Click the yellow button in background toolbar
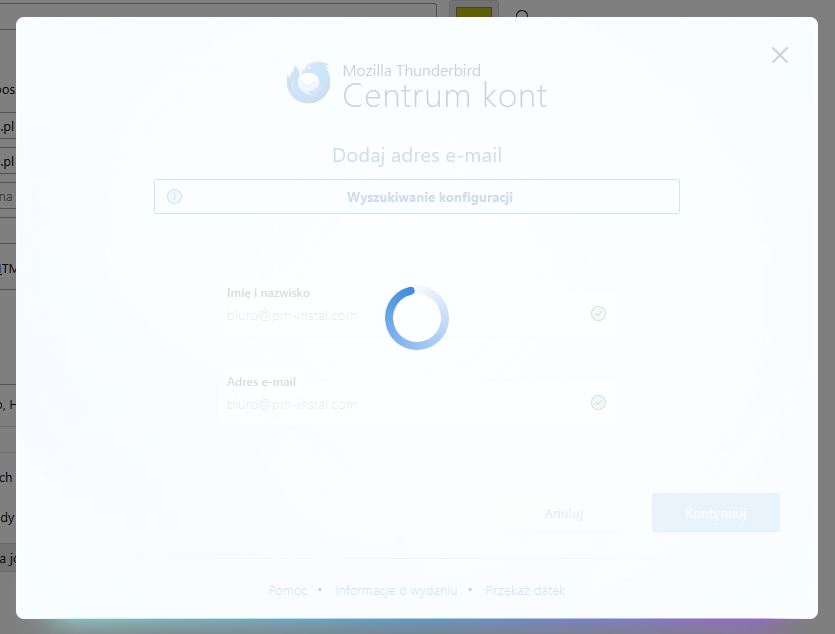The width and height of the screenshot is (835, 634). tap(474, 11)
